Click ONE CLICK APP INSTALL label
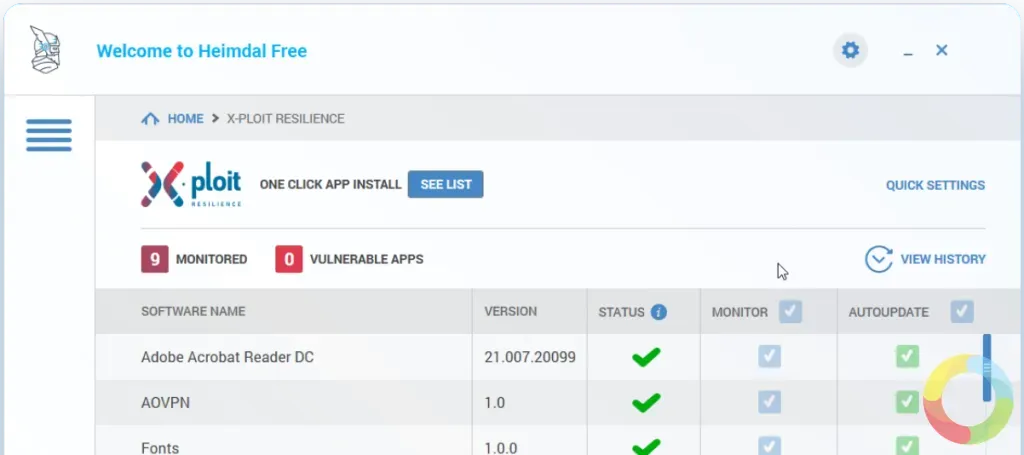Screen dimensions: 1024x455 330,185
